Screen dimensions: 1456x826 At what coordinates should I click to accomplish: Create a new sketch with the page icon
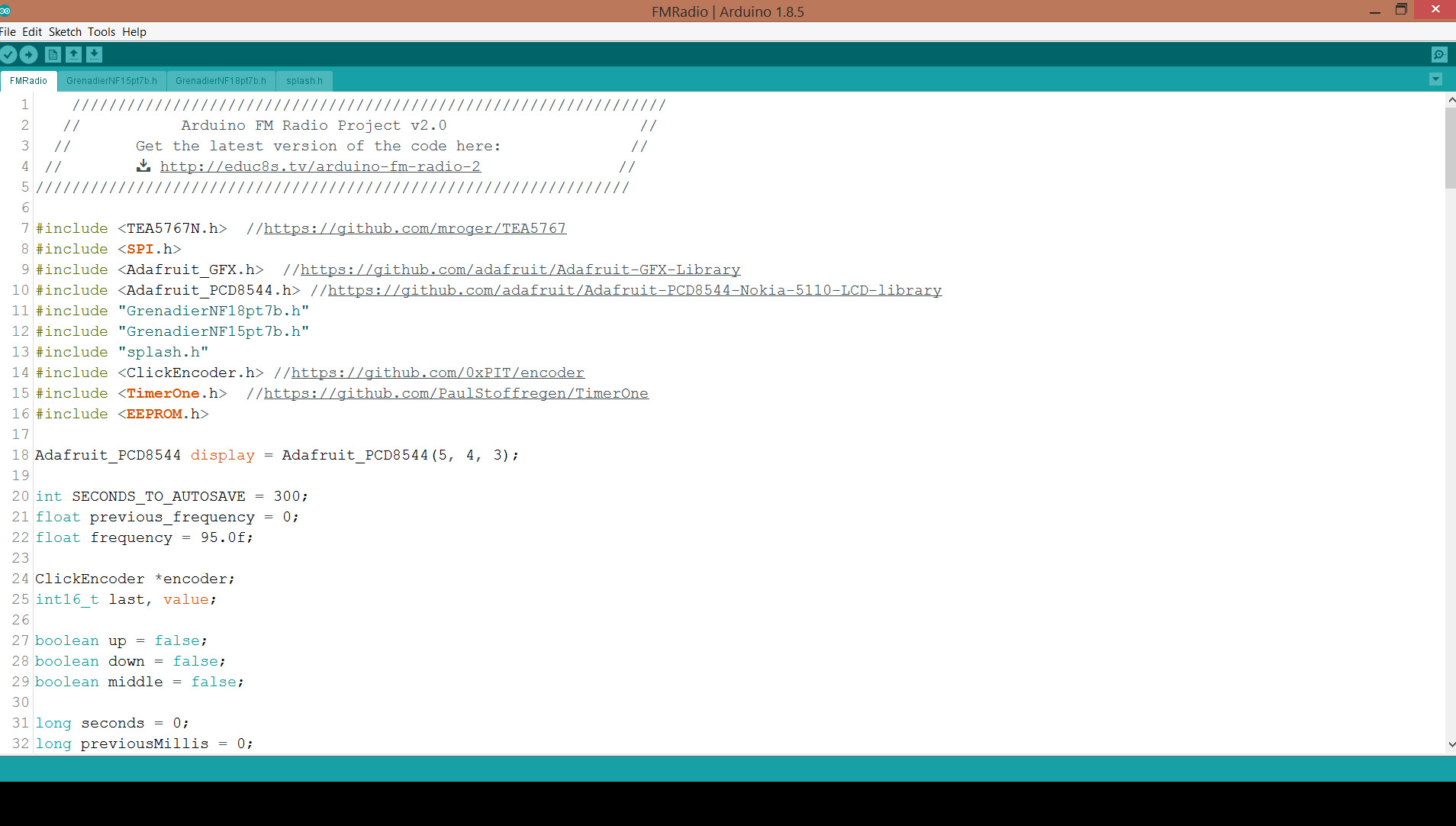[53, 54]
